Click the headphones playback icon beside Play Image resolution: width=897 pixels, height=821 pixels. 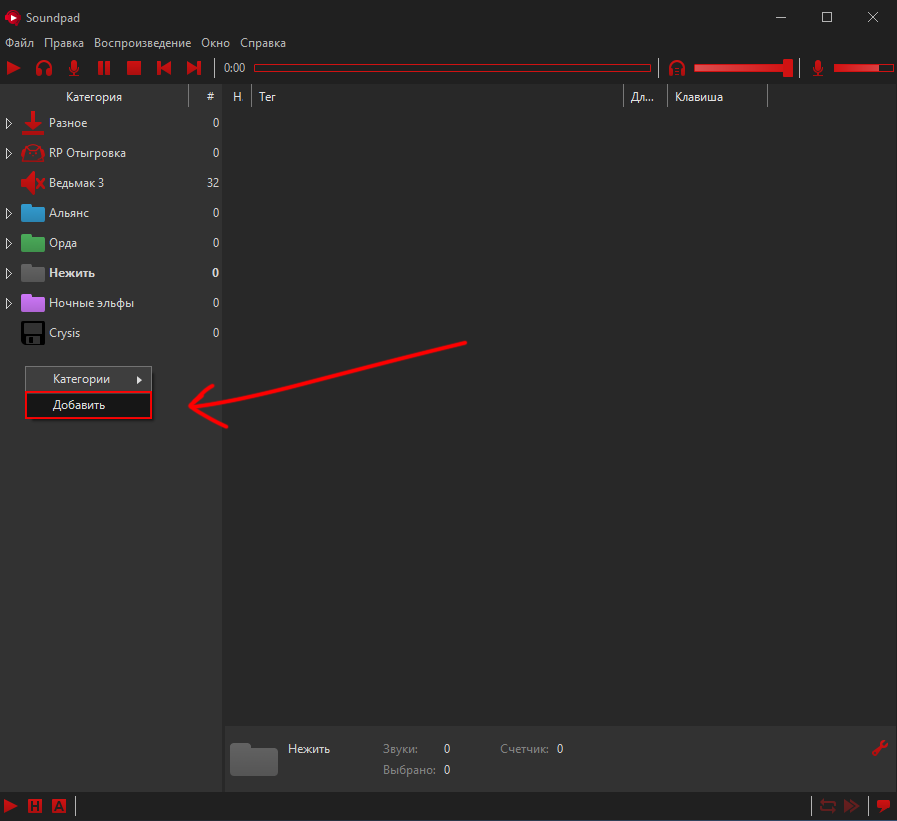coord(44,68)
